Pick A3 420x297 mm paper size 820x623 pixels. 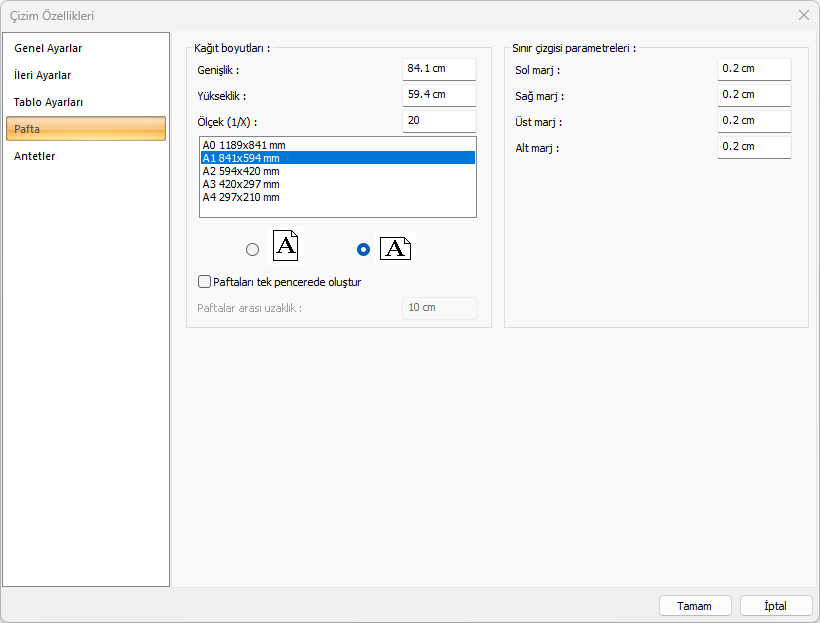point(241,184)
